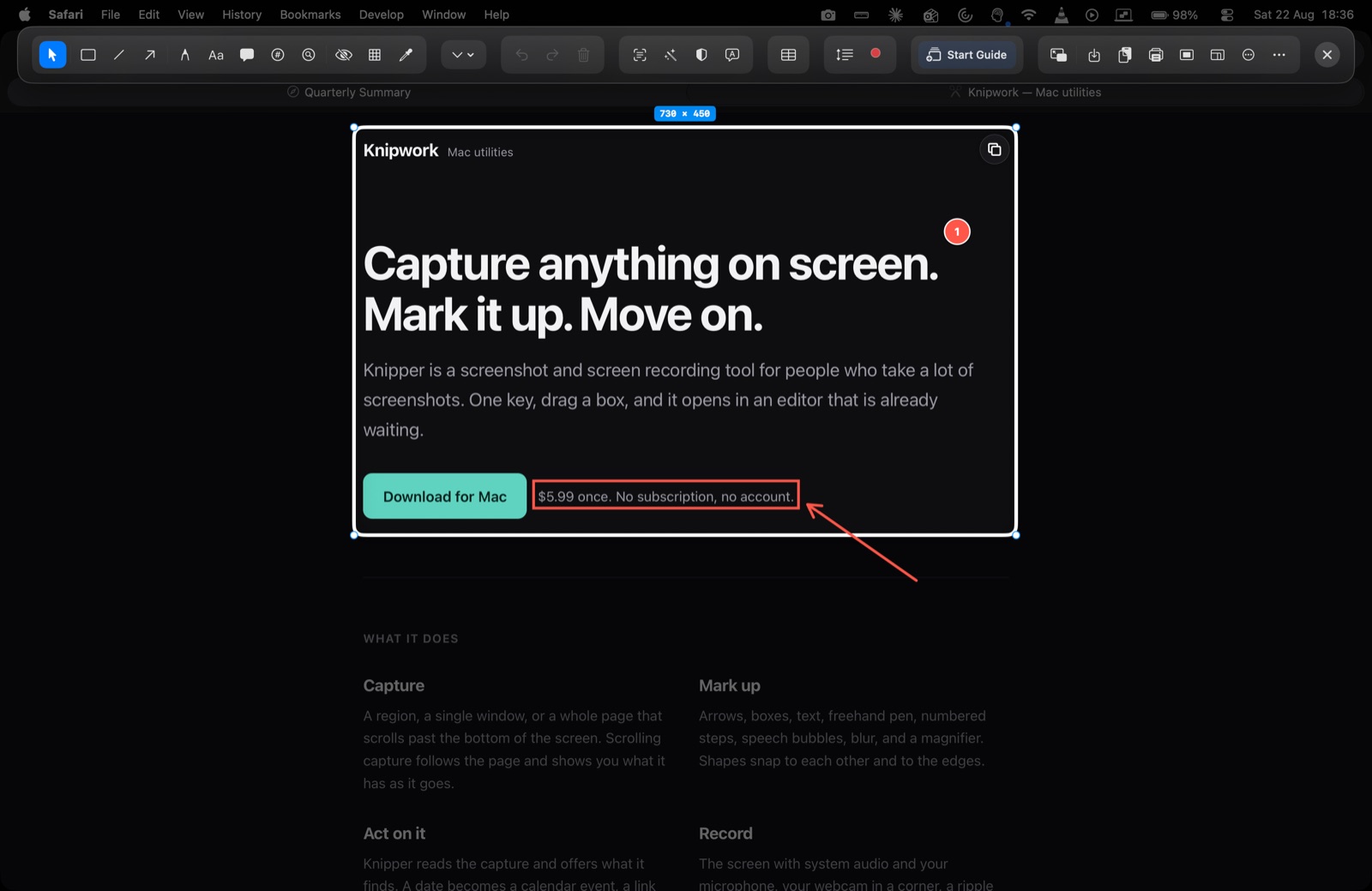The height and width of the screenshot is (891, 1372).
Task: Open the File menu
Action: (x=111, y=15)
